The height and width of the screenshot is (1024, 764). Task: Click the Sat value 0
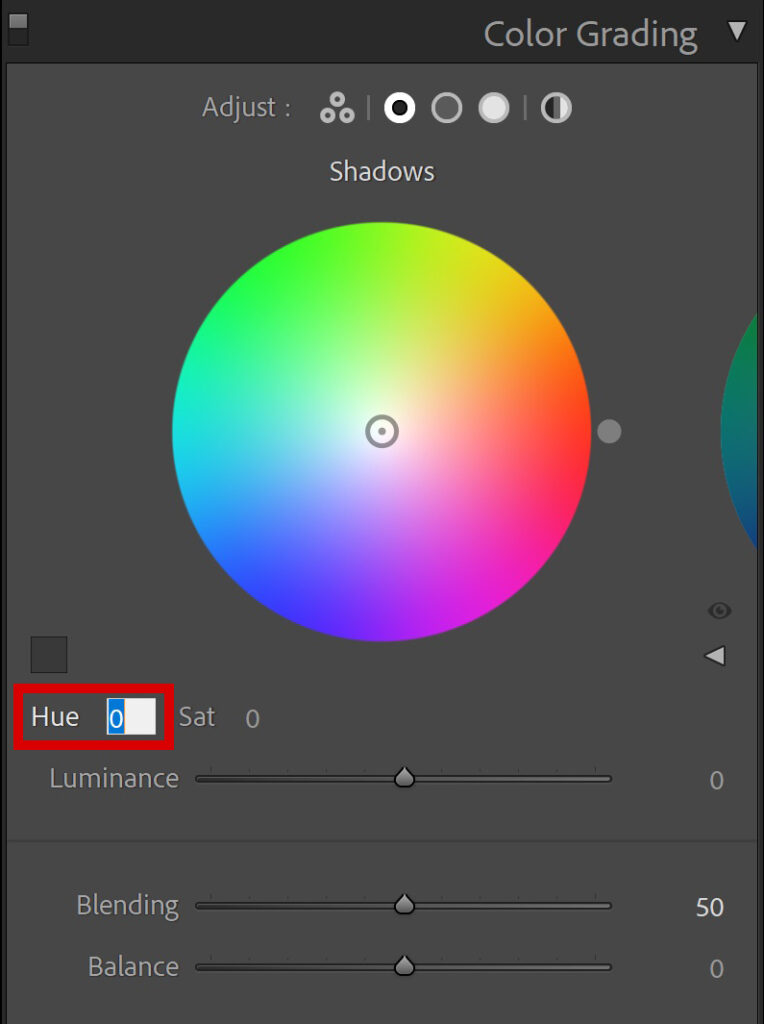[253, 718]
